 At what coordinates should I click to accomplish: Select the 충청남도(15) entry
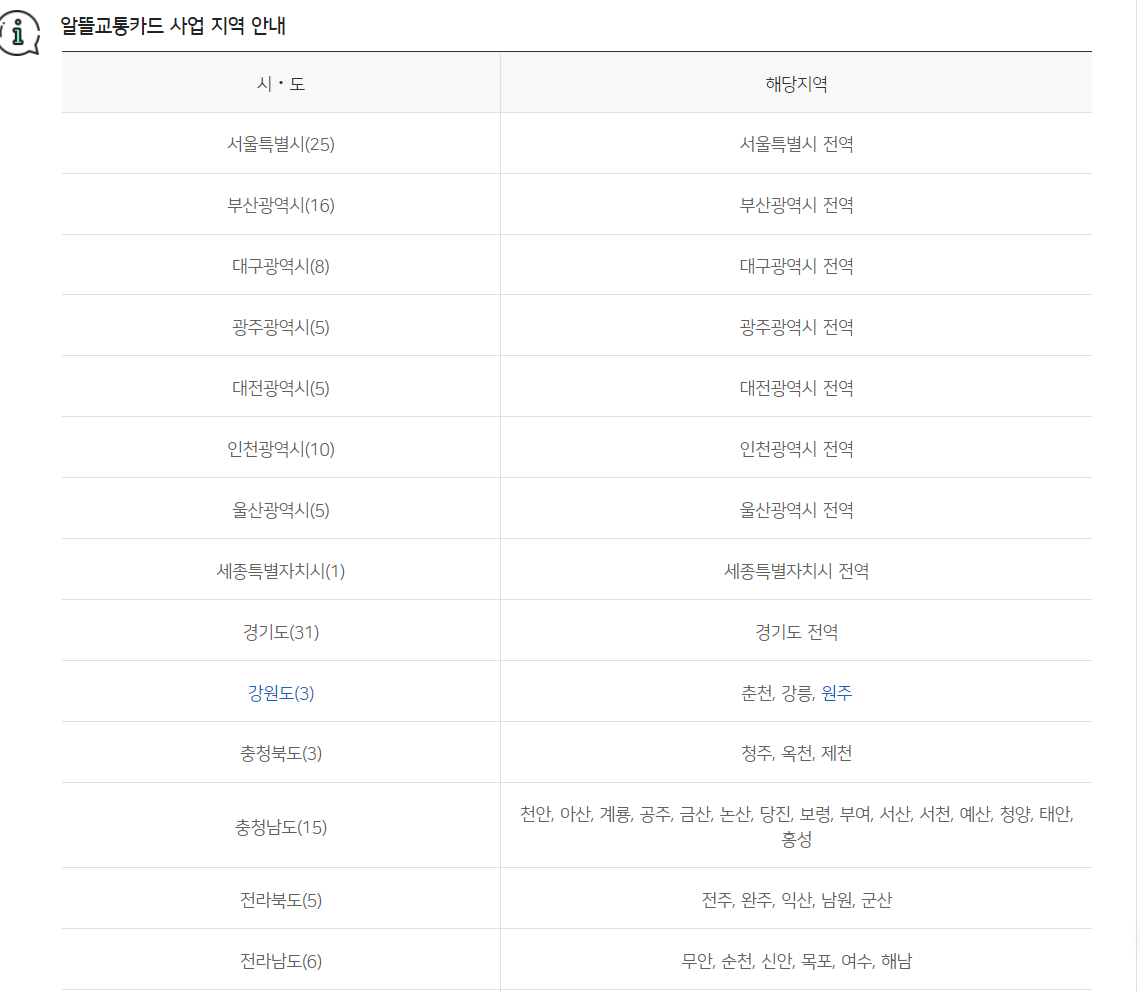[282, 827]
